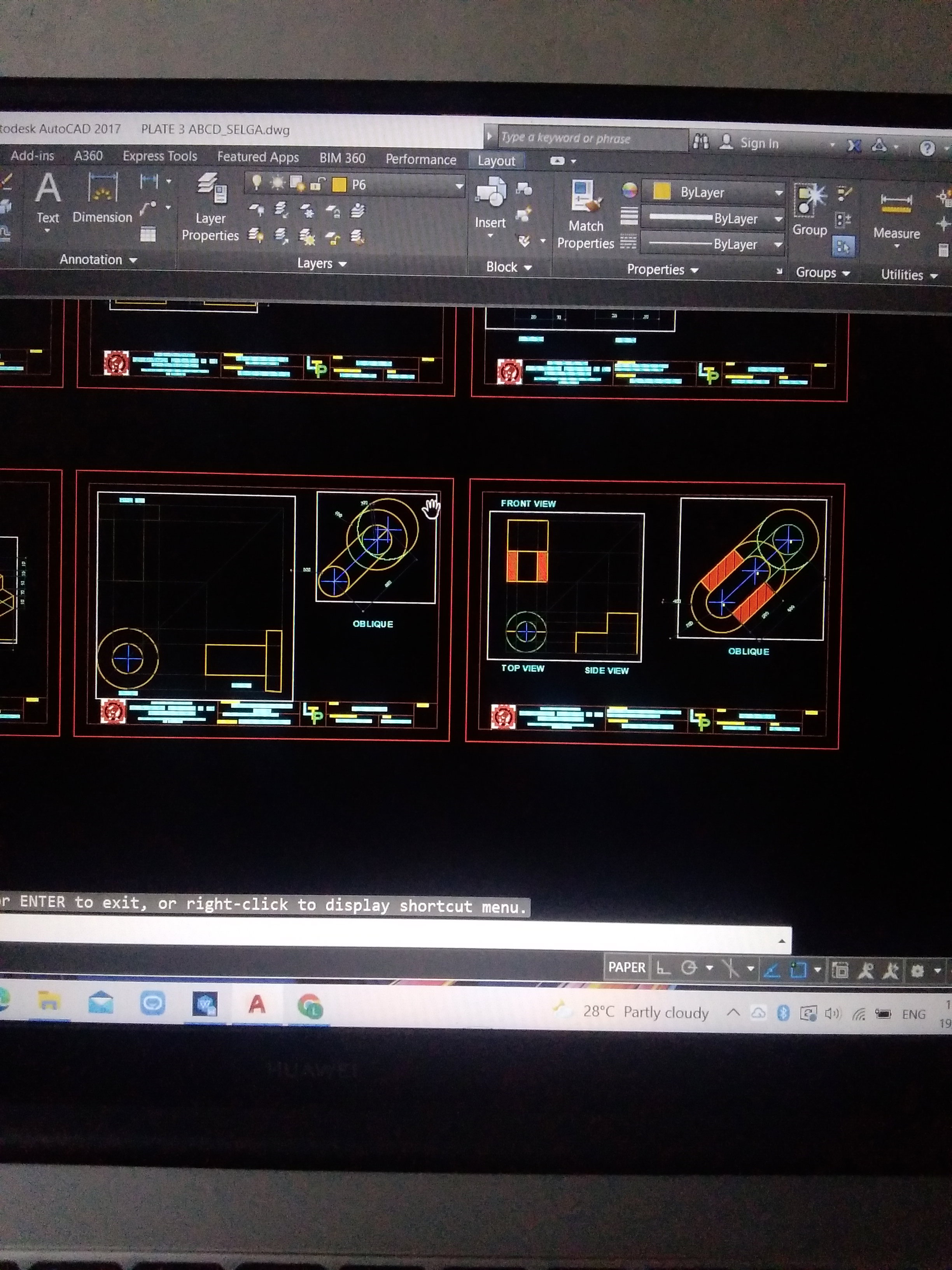Click the Edit Block icon

click(523, 215)
